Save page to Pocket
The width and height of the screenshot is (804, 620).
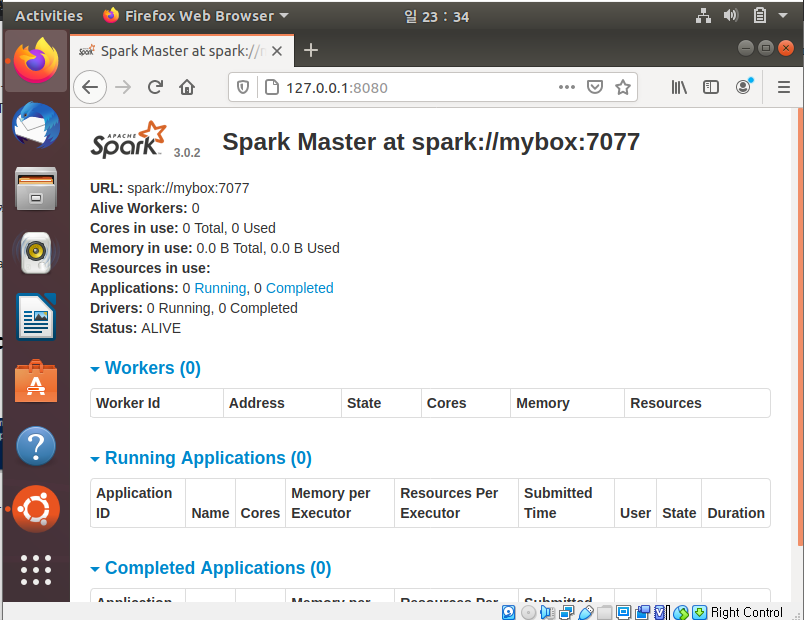click(595, 87)
